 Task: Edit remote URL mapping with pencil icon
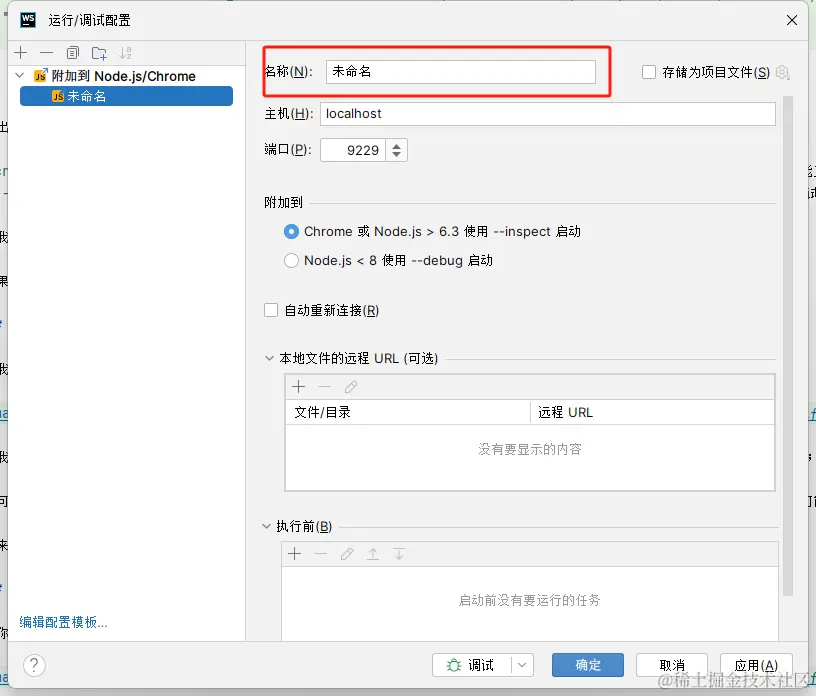(351, 387)
